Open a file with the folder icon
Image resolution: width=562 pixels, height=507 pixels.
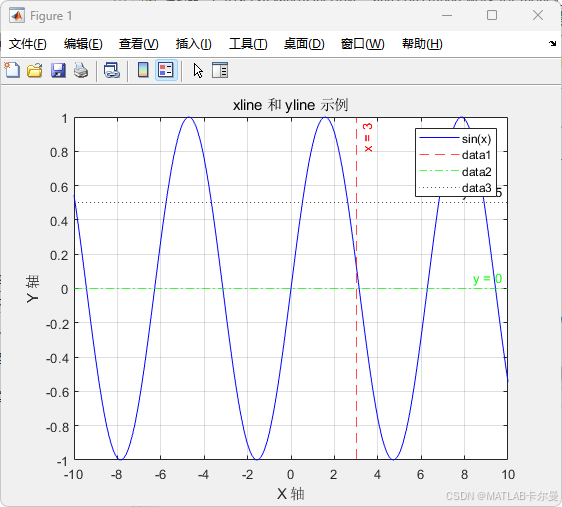click(35, 70)
